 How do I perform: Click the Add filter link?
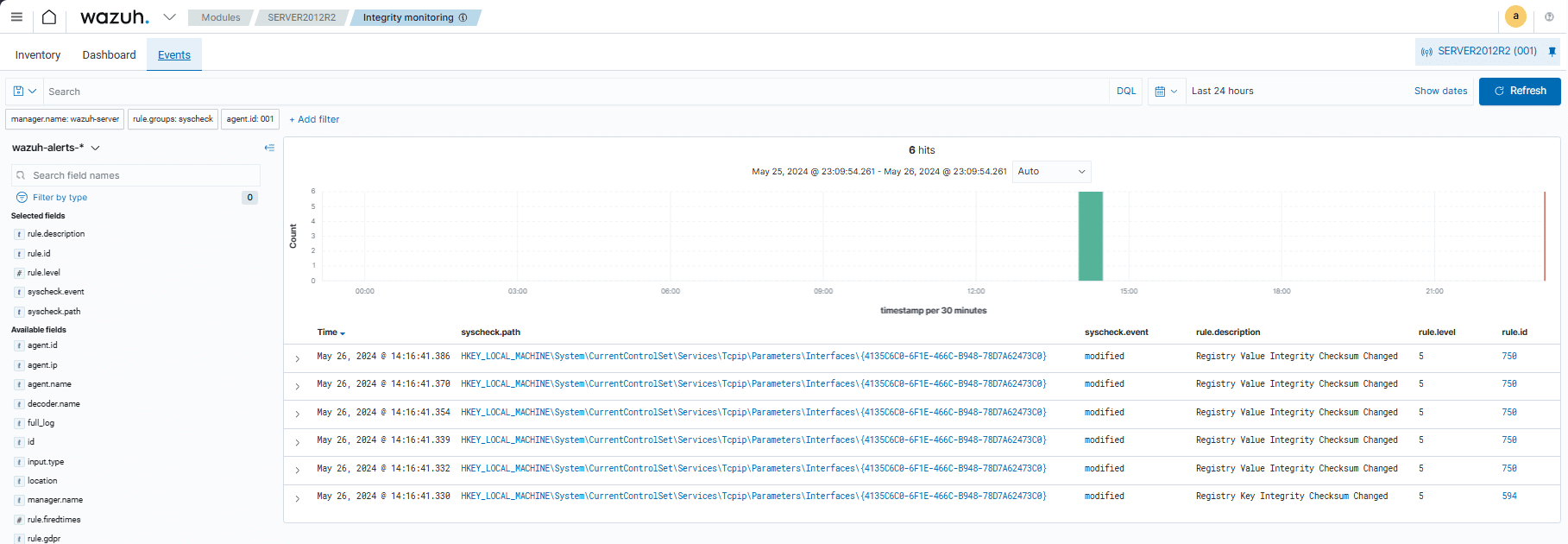[314, 120]
